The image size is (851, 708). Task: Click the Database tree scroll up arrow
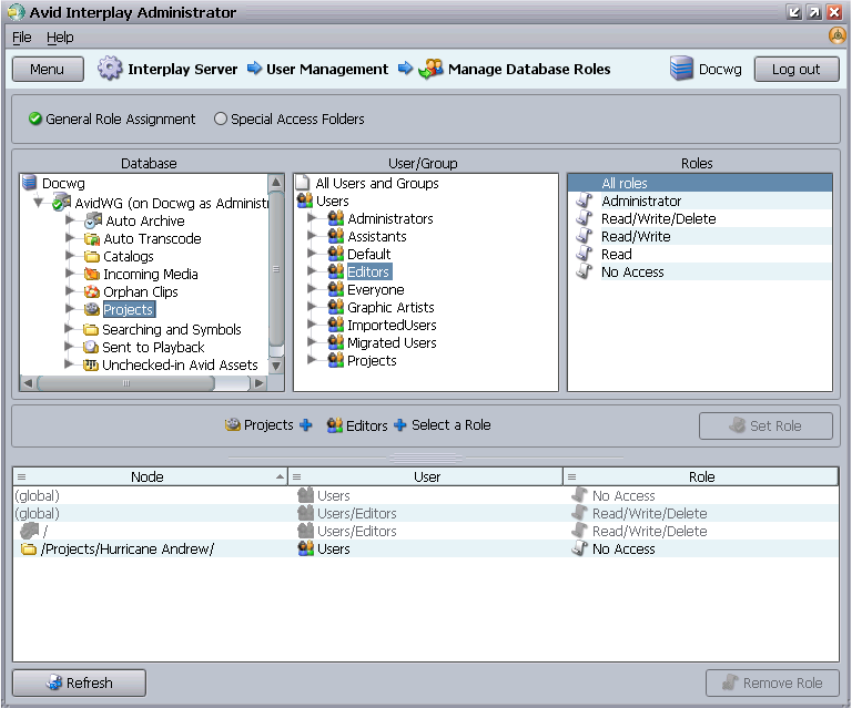tap(276, 182)
